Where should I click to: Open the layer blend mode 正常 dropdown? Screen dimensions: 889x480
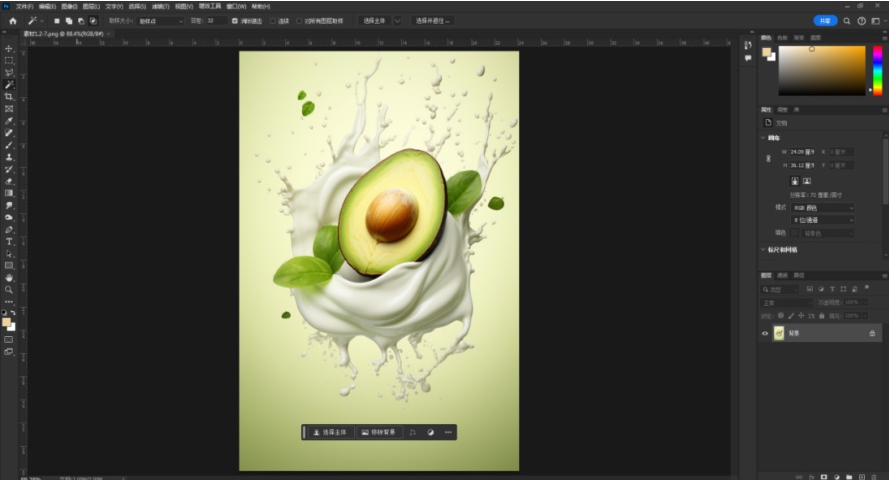(785, 301)
